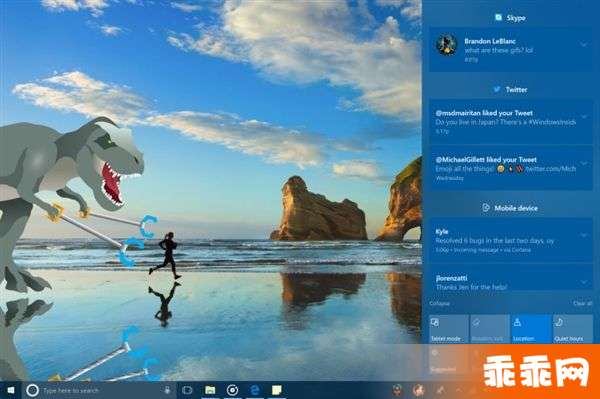This screenshot has width=600, height=399.
Task: Click the Cortana circle icon
Action: 33,390
